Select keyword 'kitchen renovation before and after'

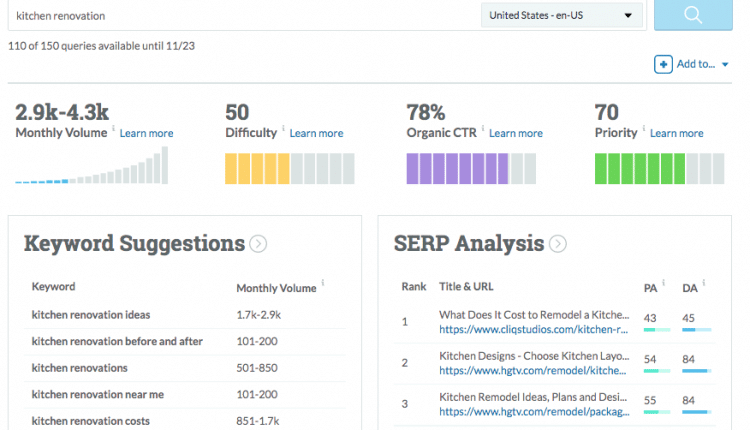[x=117, y=341]
